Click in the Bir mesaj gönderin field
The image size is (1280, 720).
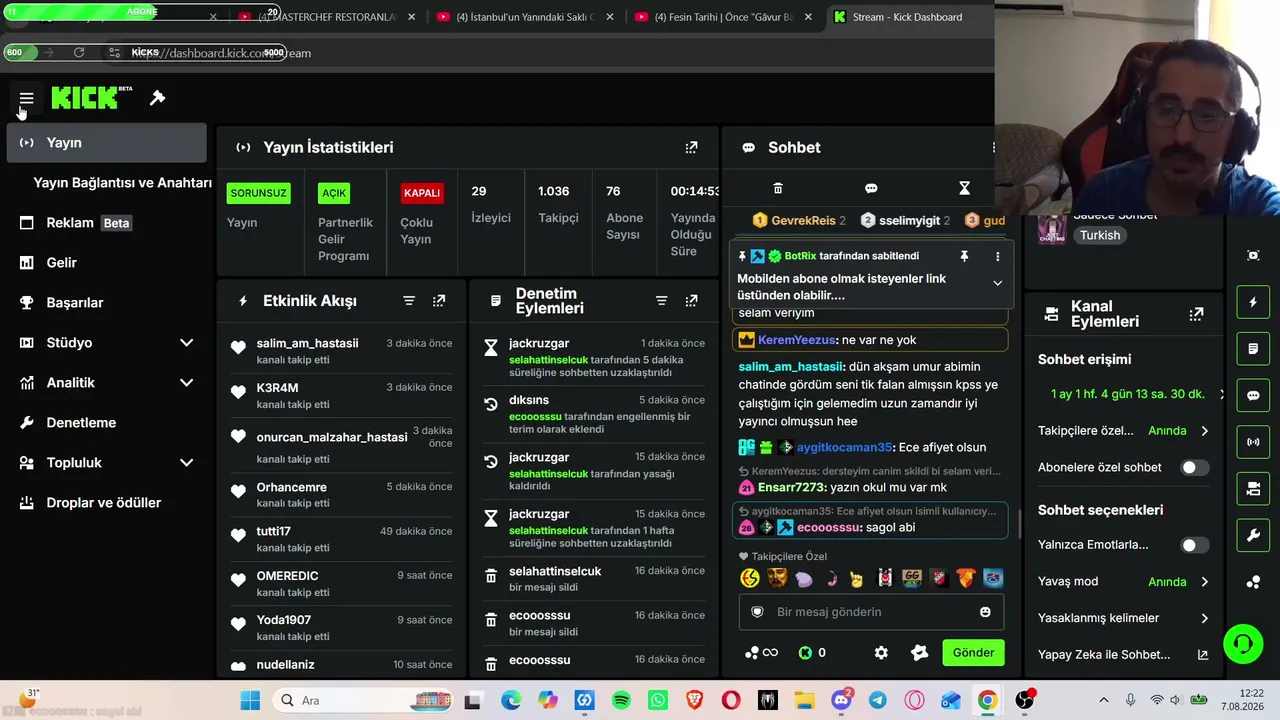click(x=871, y=612)
